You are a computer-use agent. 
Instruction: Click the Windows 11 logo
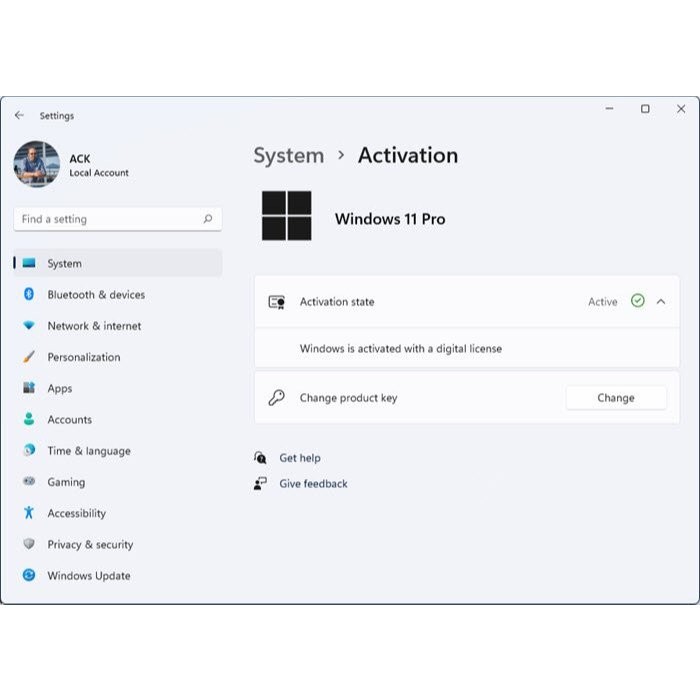(287, 216)
